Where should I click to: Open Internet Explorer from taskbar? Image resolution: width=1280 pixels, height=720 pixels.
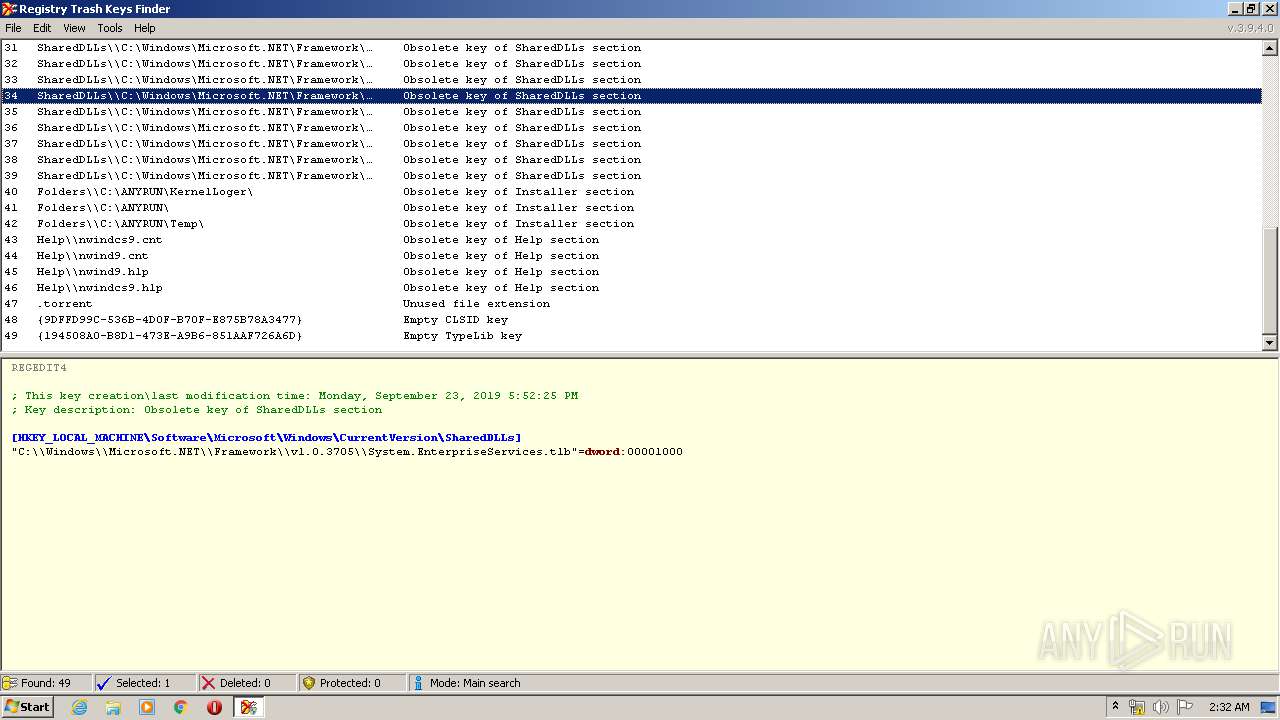coord(79,707)
